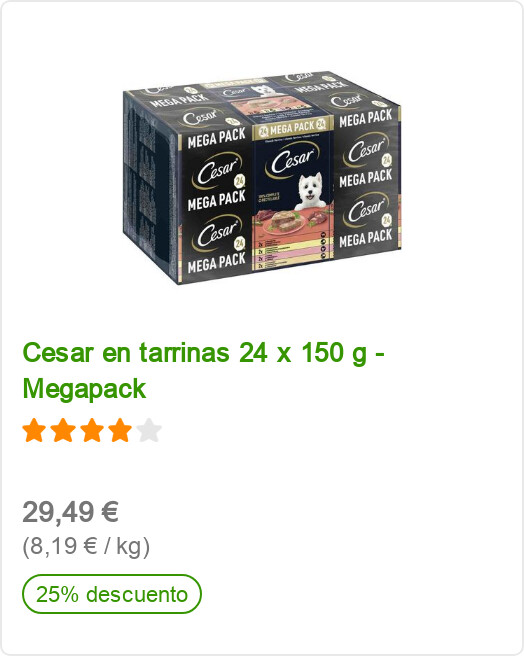Choose the third orange rating star
Image resolution: width=524 pixels, height=656 pixels.
[92, 430]
